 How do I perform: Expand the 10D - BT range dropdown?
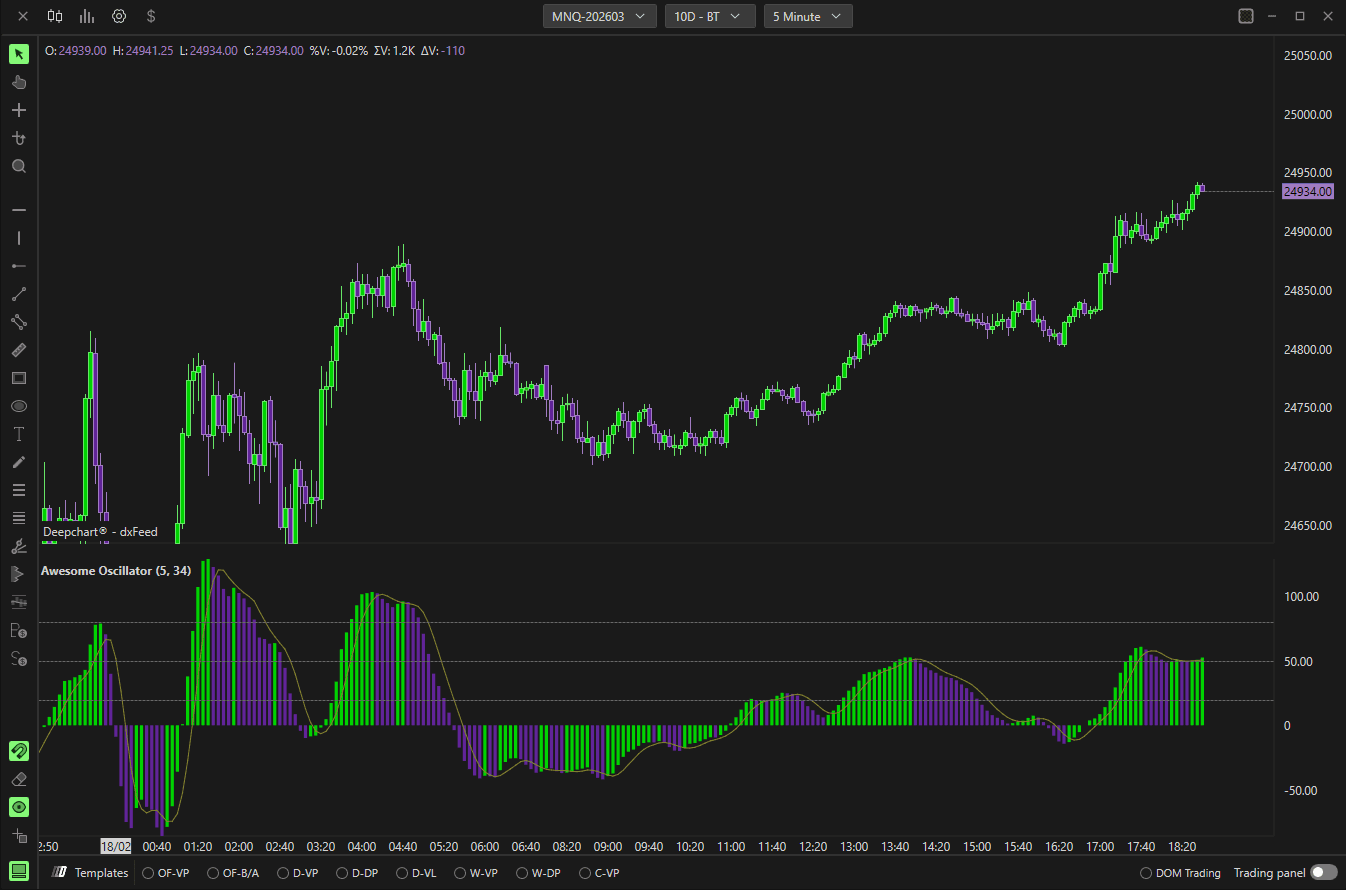tap(709, 16)
